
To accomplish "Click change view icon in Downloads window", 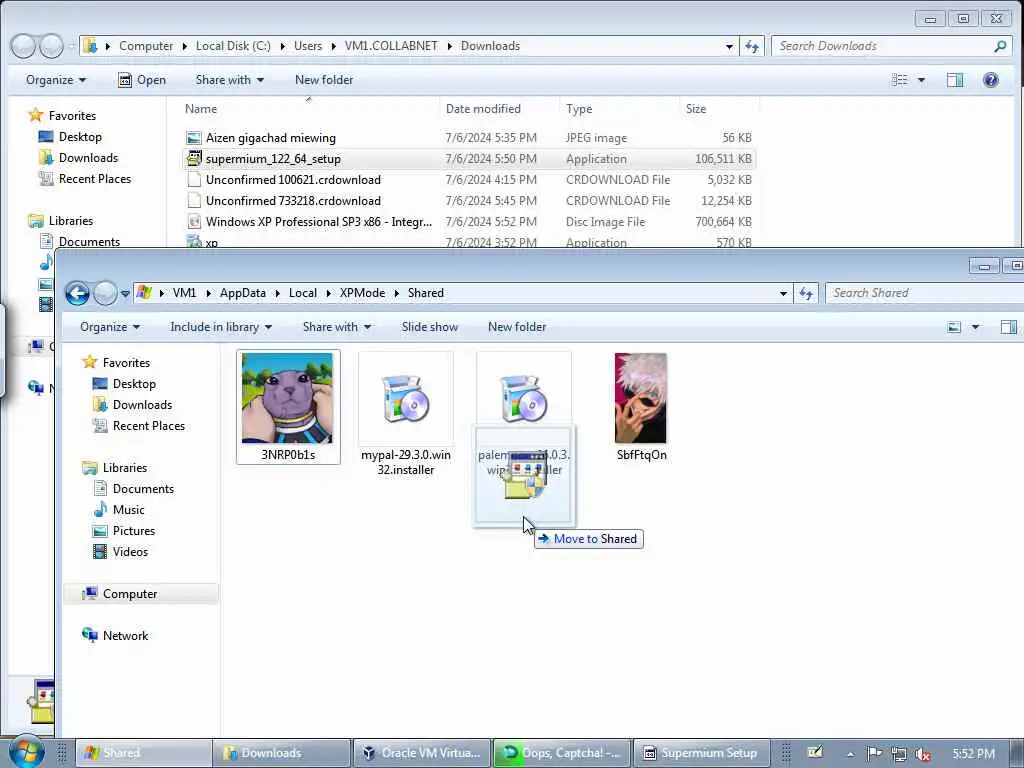I will pos(899,80).
